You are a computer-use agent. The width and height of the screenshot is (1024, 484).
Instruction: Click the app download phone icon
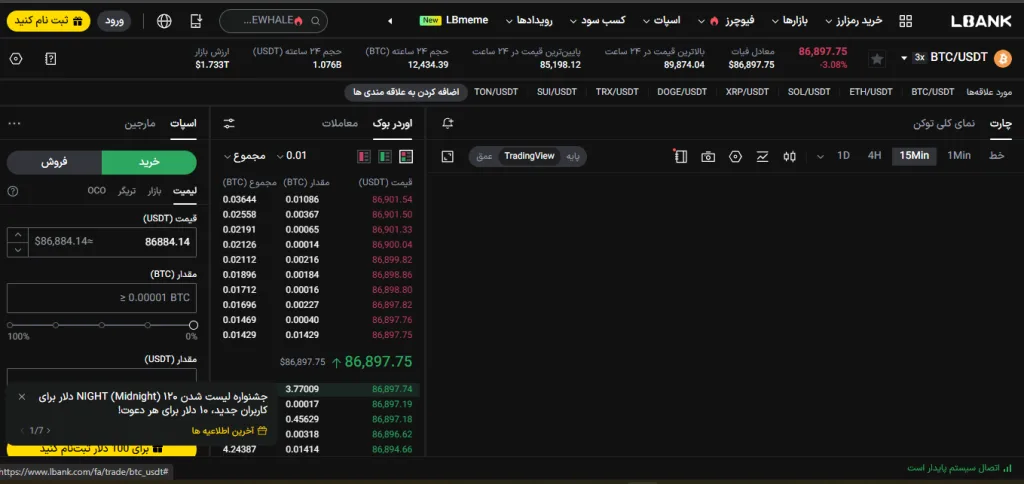point(196,20)
